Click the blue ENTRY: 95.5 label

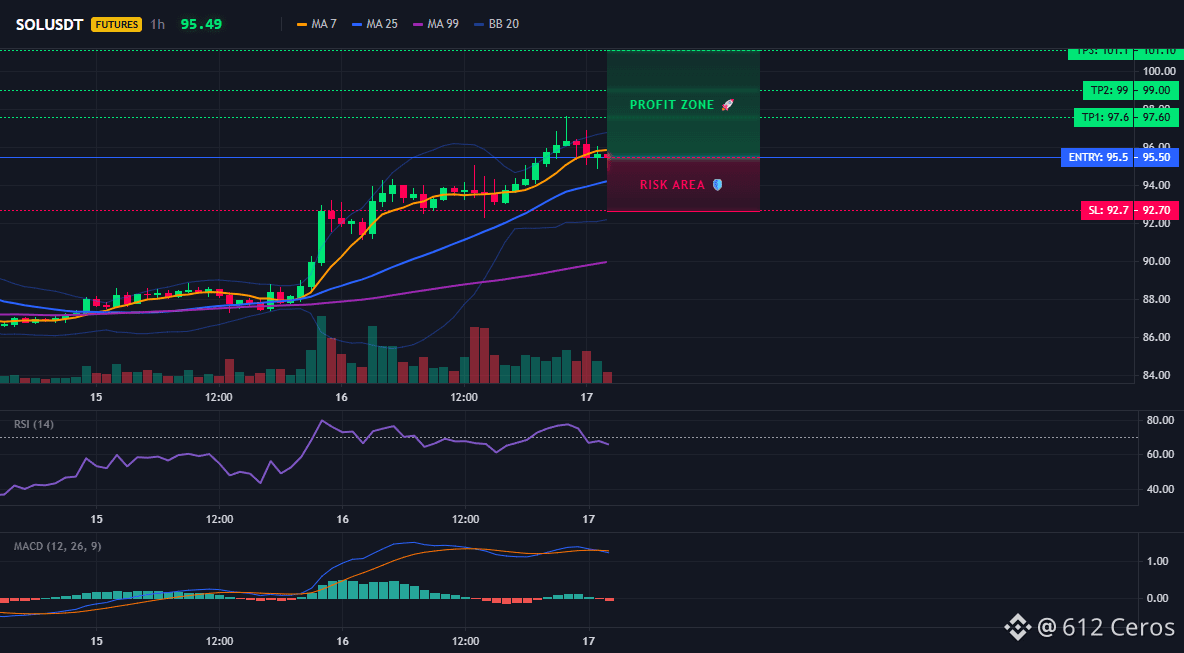(x=1098, y=158)
